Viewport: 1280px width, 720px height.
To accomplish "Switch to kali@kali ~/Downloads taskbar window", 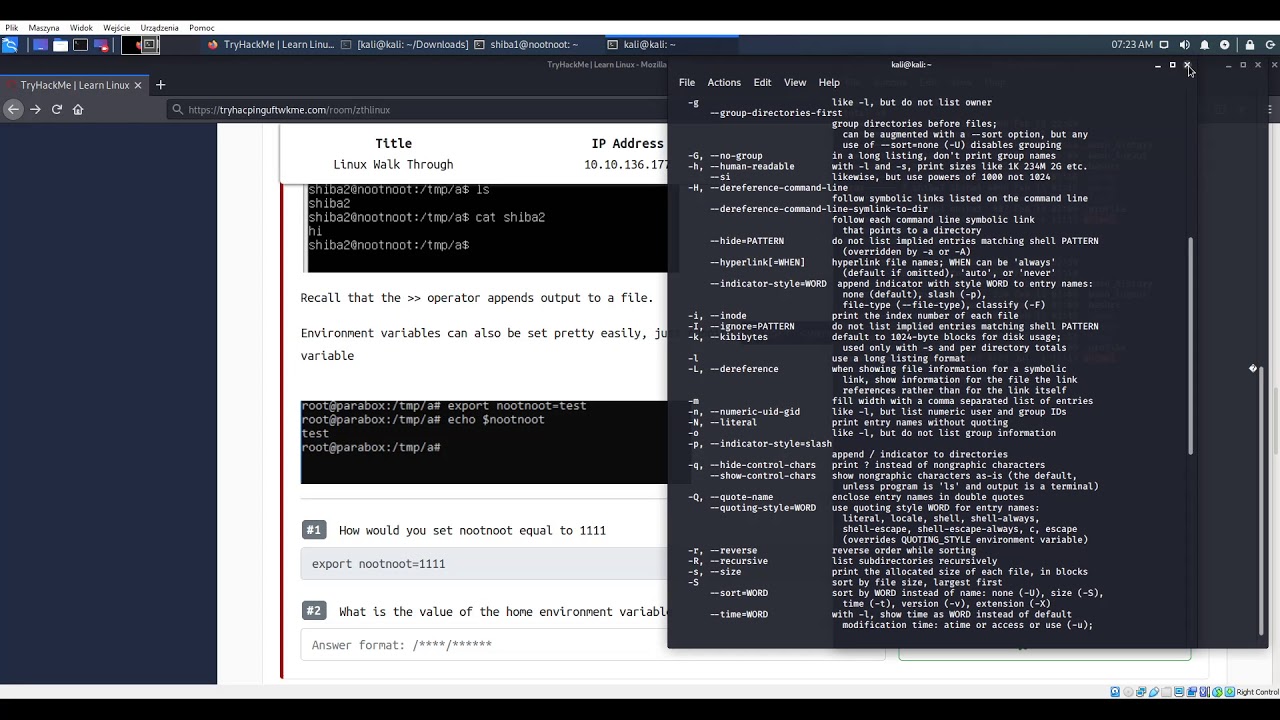I will coord(405,45).
